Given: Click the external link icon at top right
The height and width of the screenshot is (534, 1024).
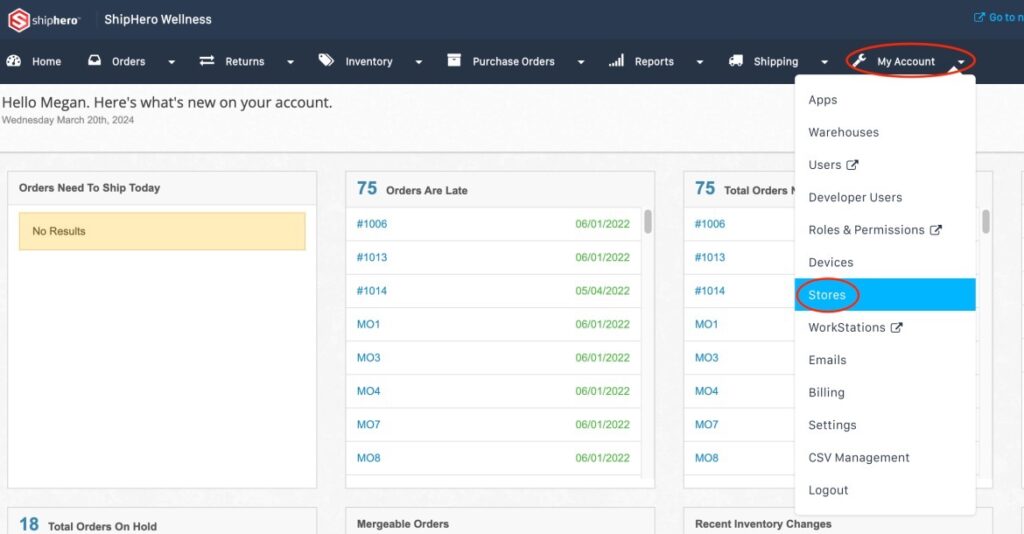Looking at the screenshot, I should pos(979,18).
